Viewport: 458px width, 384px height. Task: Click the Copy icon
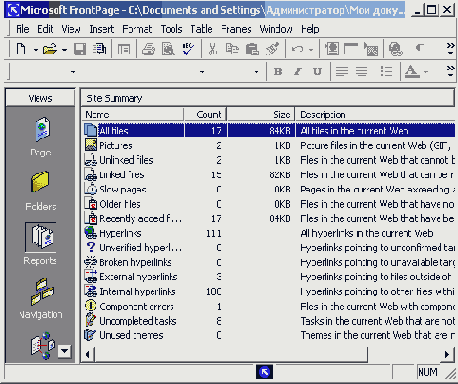click(x=232, y=49)
